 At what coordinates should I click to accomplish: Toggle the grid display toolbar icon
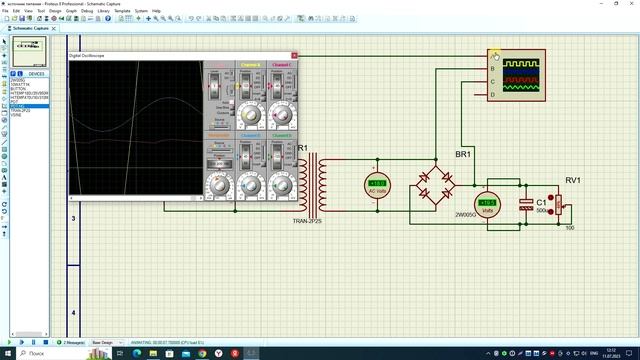click(129, 19)
